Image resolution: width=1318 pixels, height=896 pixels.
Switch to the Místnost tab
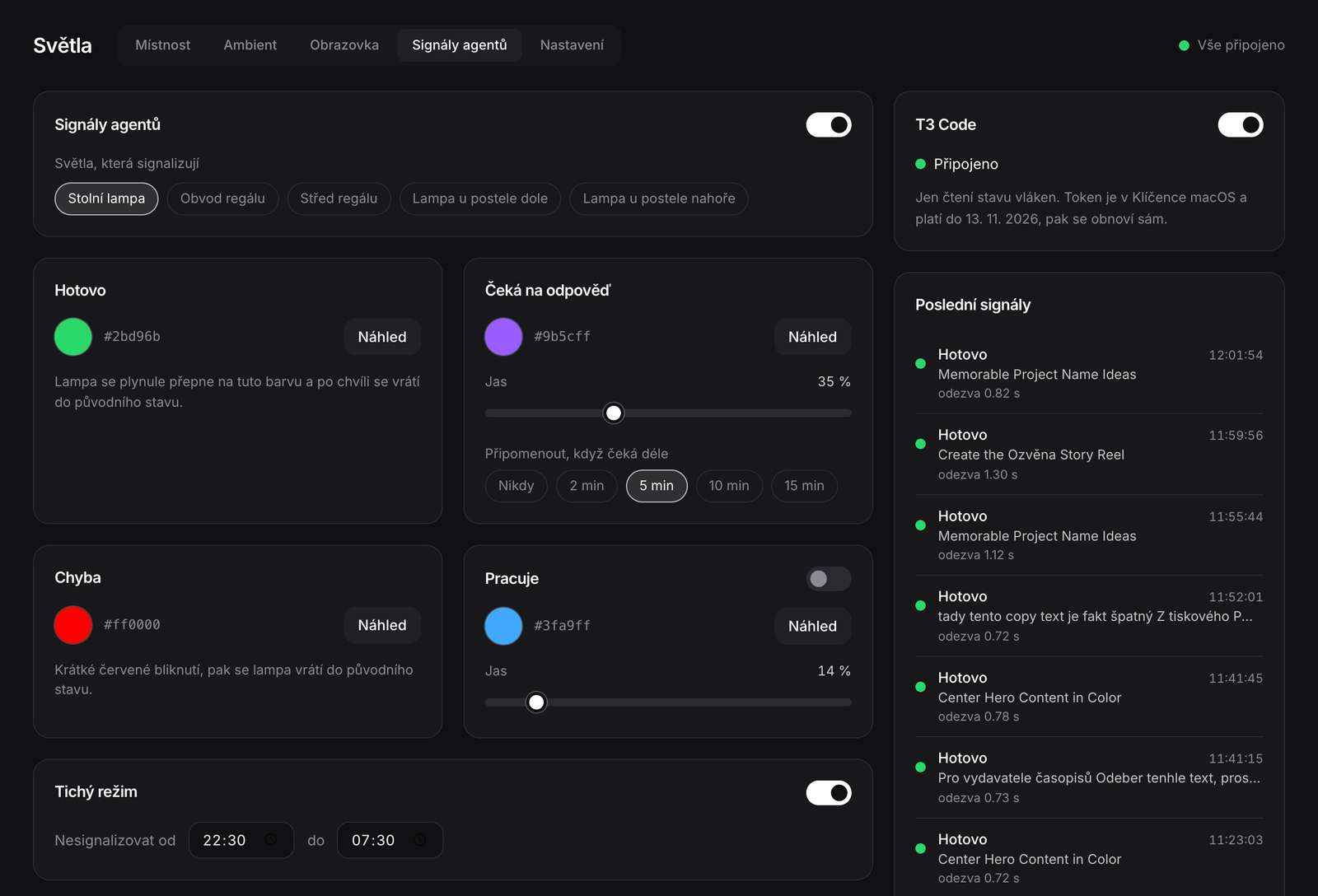pos(162,45)
